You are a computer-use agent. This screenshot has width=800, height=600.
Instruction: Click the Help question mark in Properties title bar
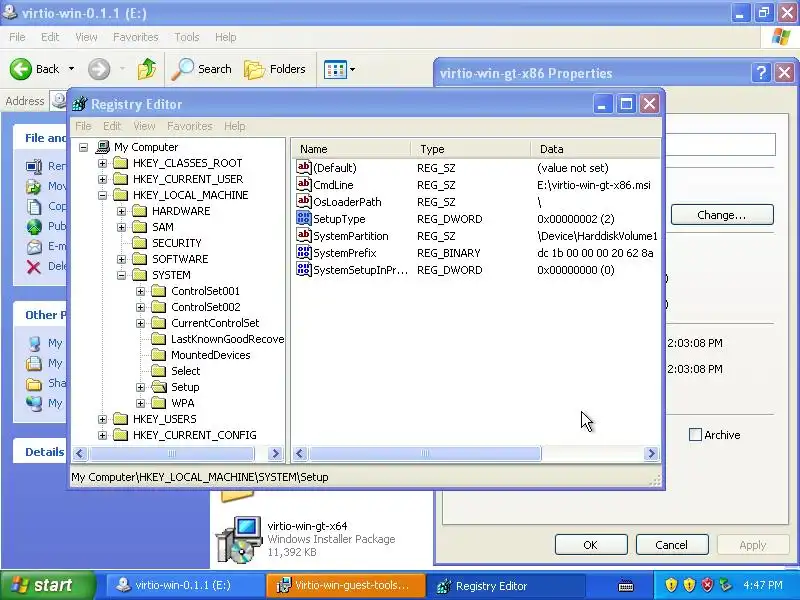coord(761,73)
